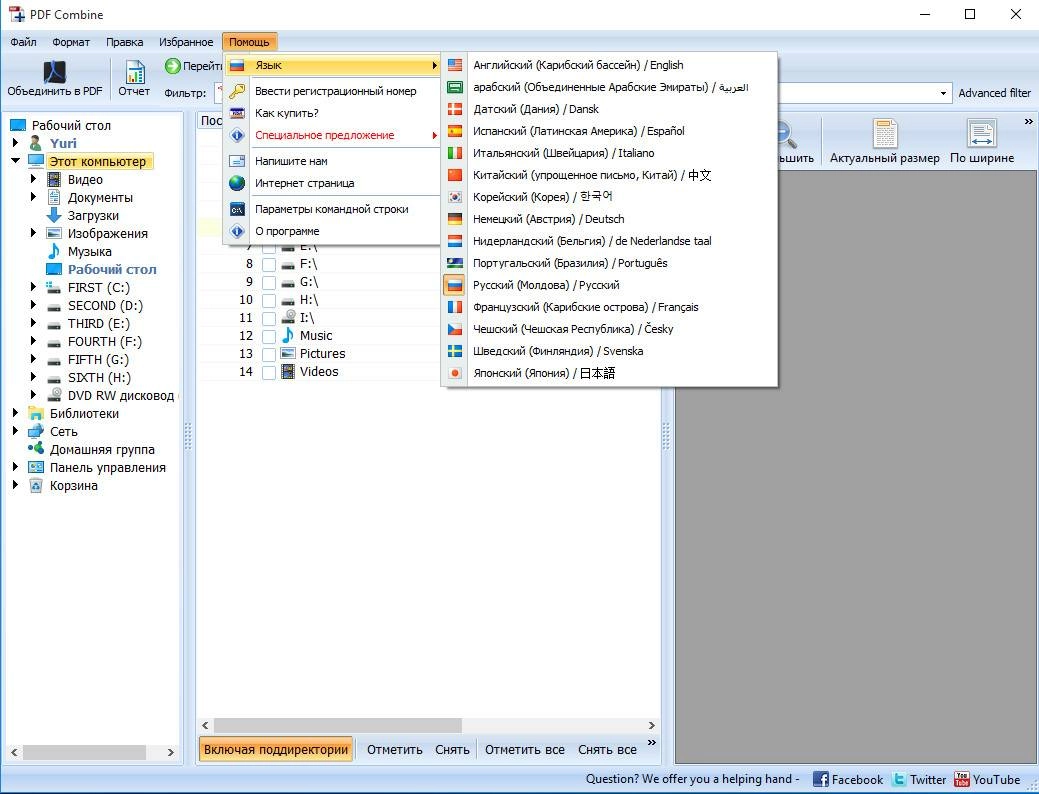Click the Italian flag icon
The width and height of the screenshot is (1039, 794).
point(455,153)
